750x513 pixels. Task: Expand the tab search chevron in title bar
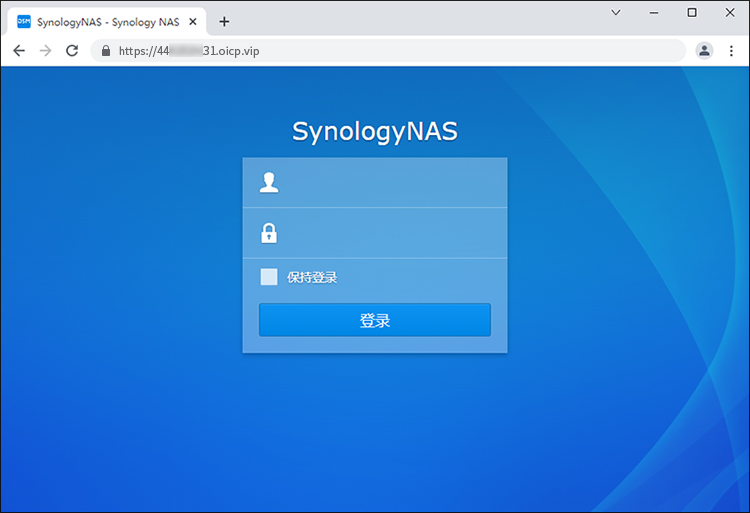click(616, 13)
